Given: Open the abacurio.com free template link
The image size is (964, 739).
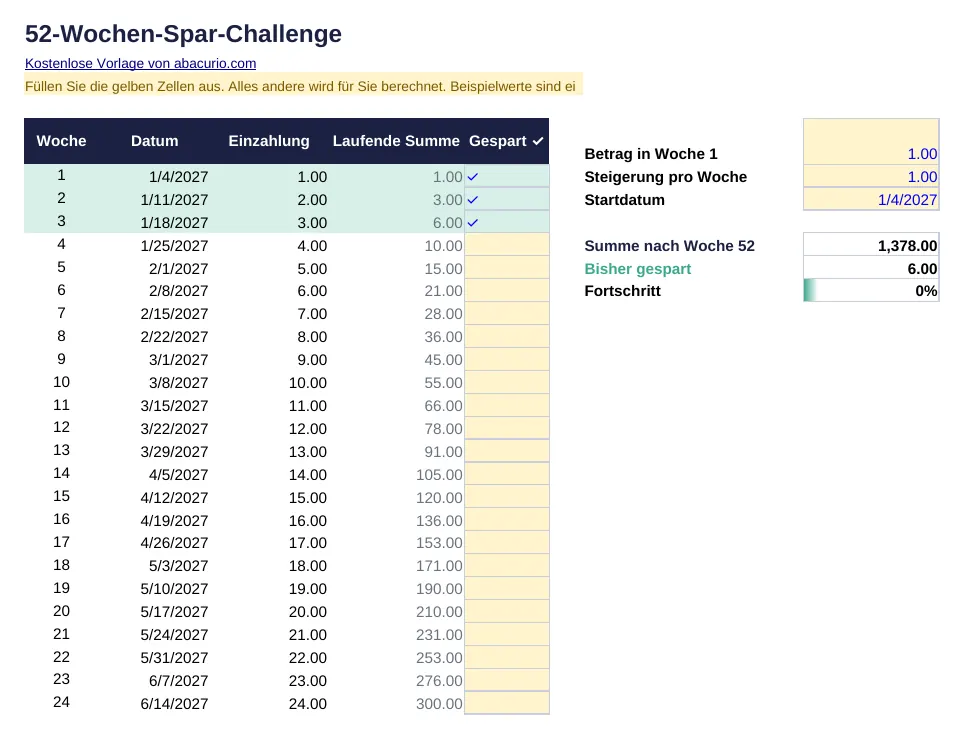Looking at the screenshot, I should pos(140,63).
